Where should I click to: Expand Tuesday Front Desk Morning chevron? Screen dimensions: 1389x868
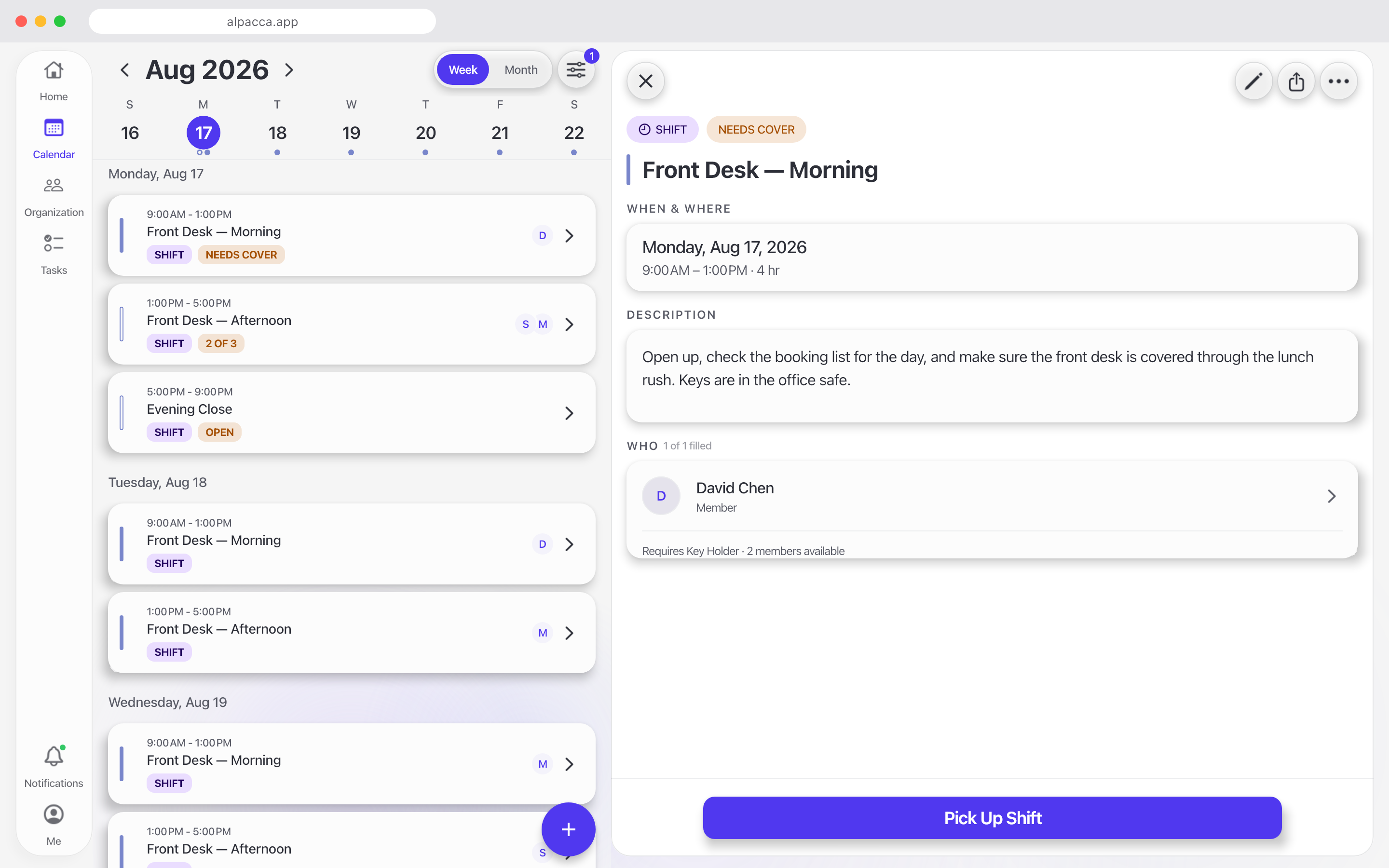coord(570,544)
